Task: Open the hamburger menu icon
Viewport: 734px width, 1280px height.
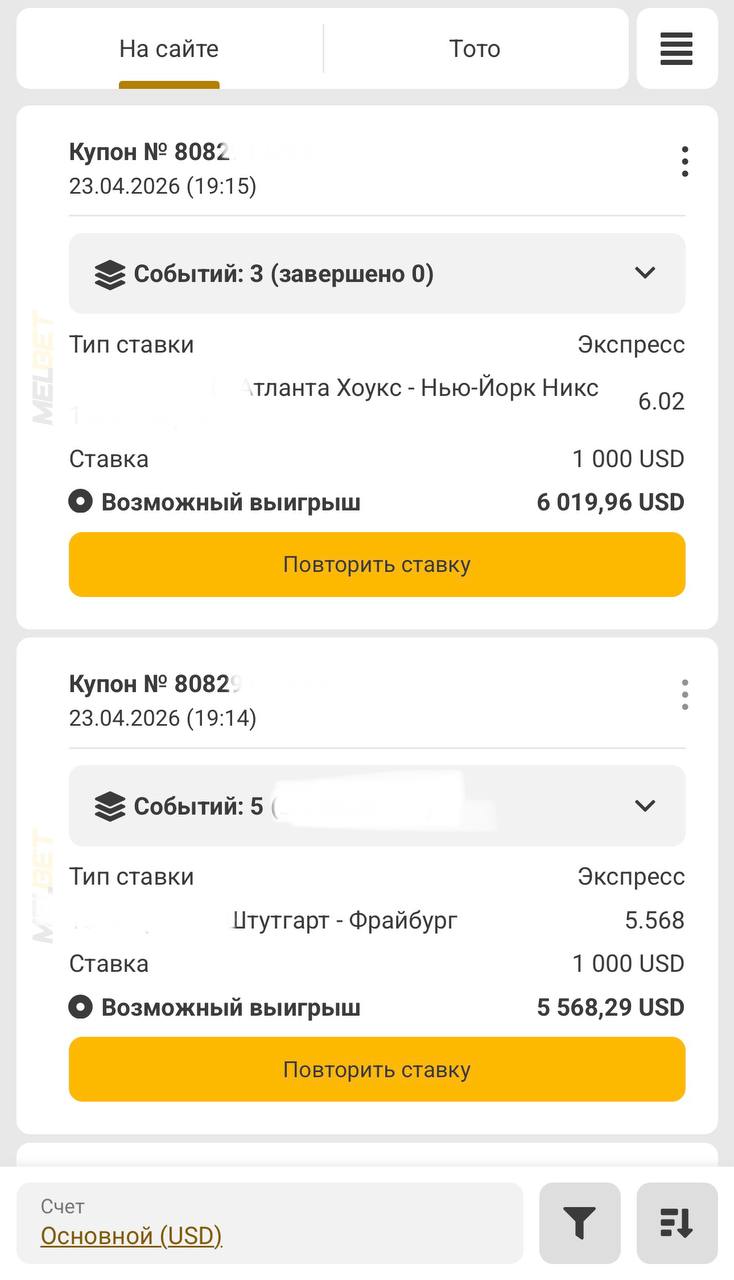Action: [x=676, y=49]
